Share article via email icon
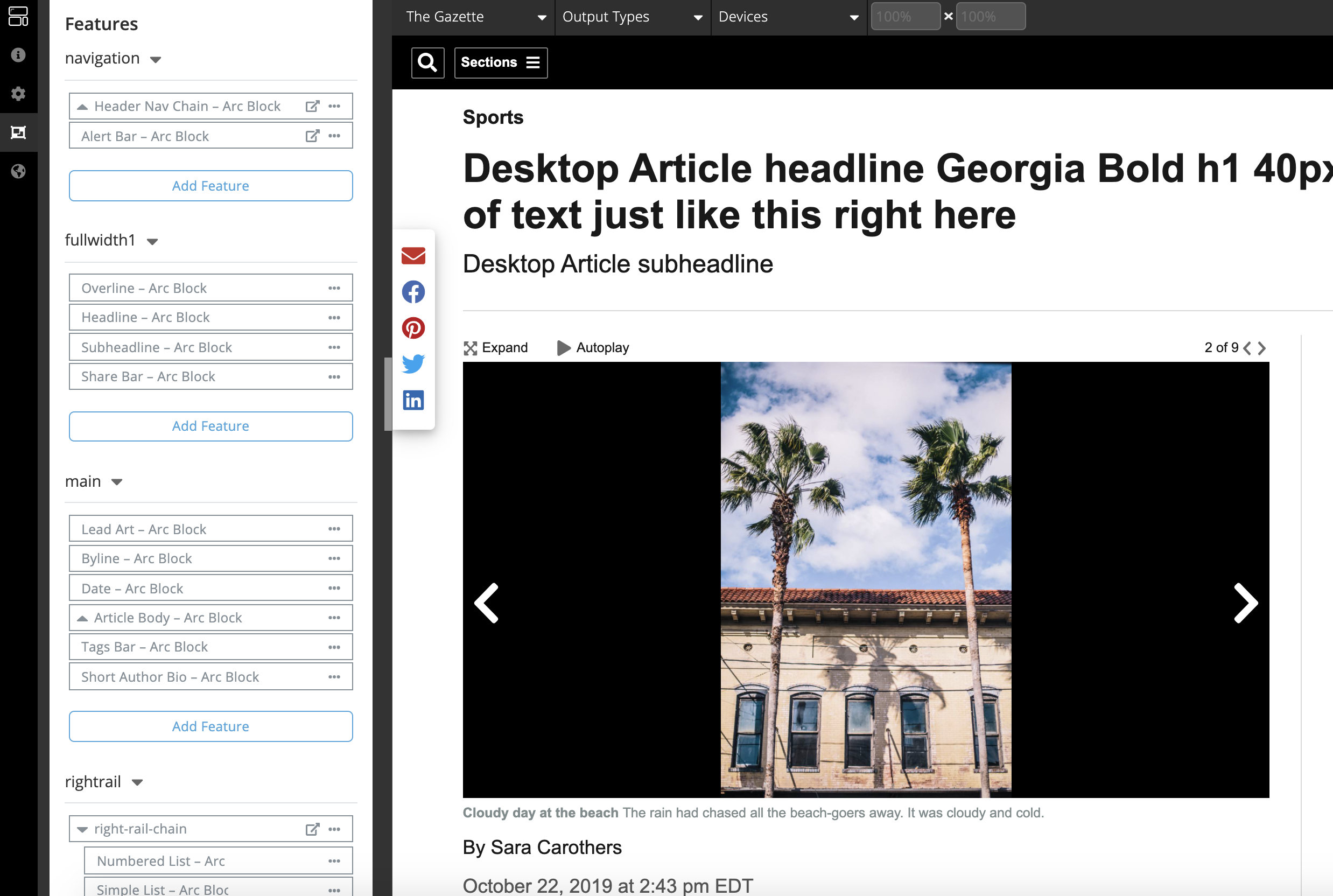 click(x=413, y=255)
